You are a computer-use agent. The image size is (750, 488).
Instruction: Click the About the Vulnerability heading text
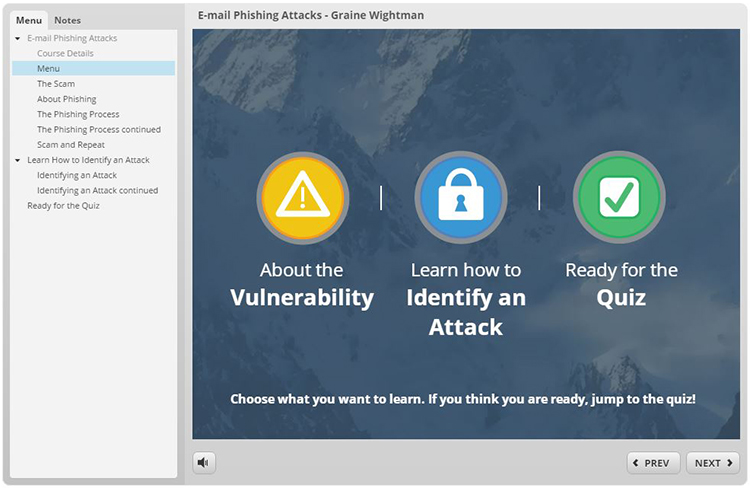[302, 285]
